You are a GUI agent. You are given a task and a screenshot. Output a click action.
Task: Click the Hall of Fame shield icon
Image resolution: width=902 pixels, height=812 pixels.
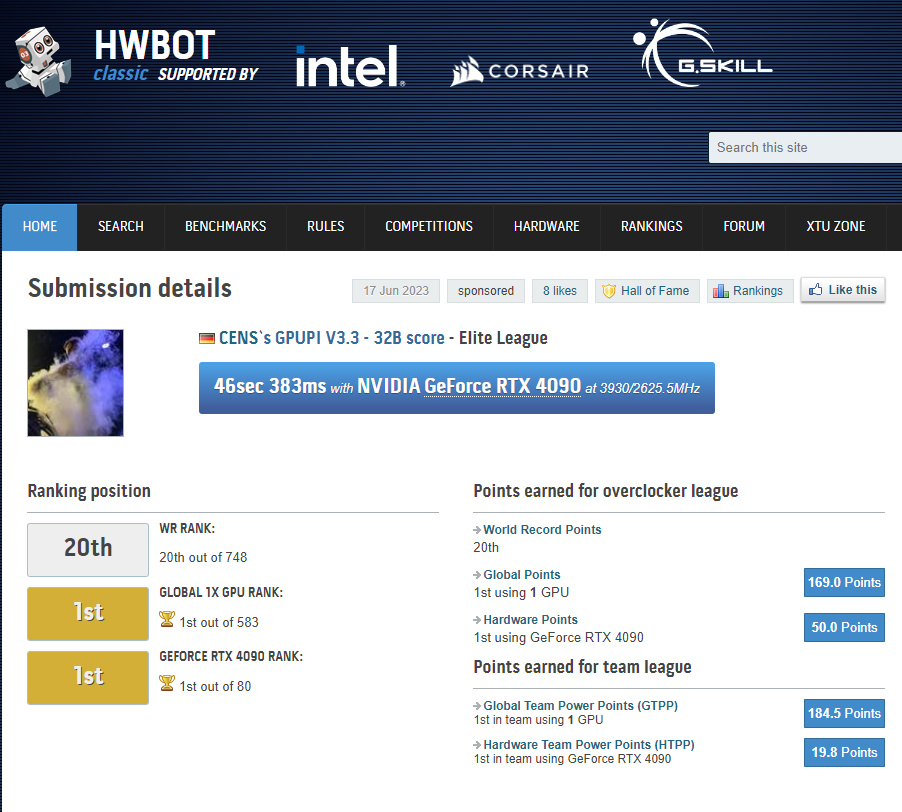tap(609, 291)
